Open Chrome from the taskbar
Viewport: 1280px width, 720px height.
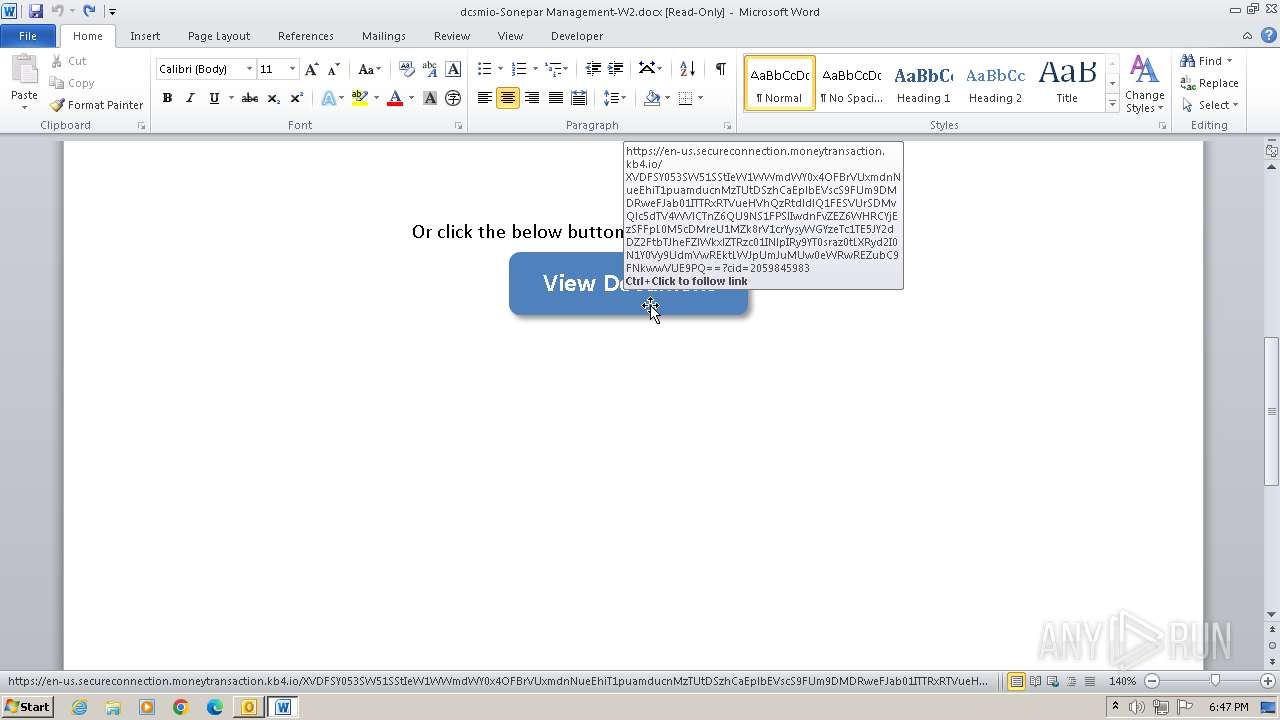point(181,707)
